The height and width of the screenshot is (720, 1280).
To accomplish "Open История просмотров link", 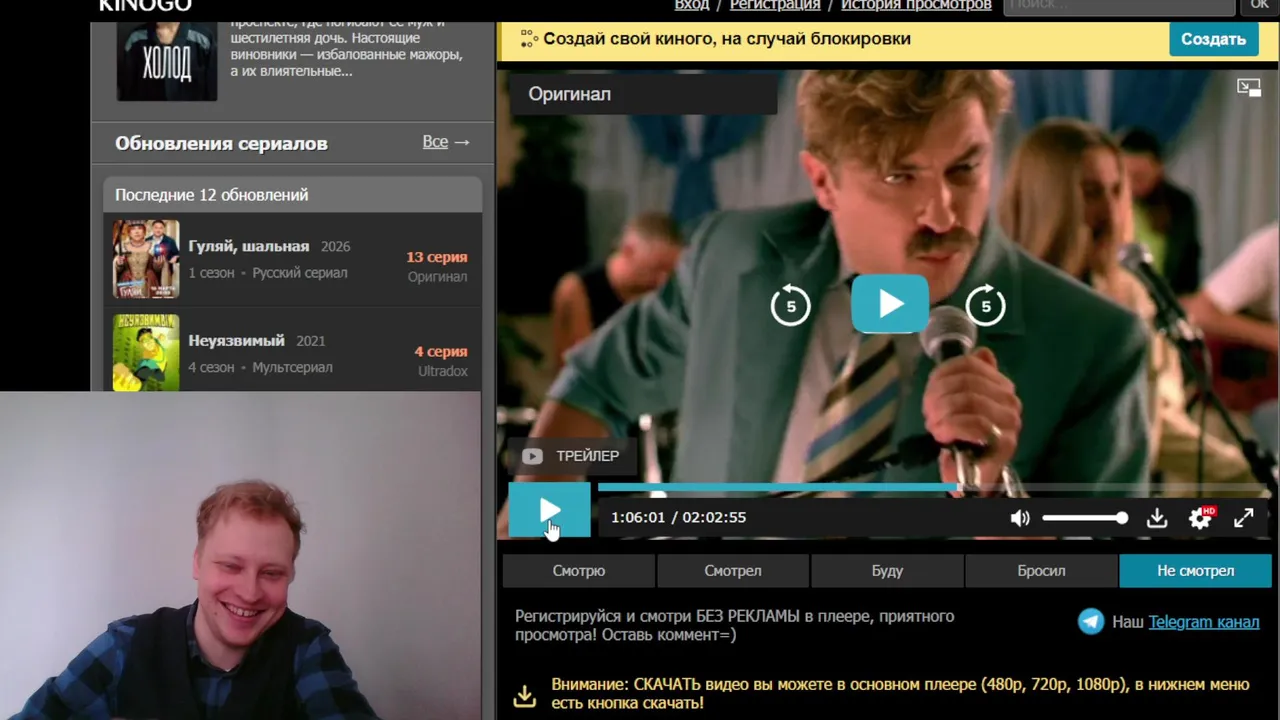I will [x=916, y=6].
